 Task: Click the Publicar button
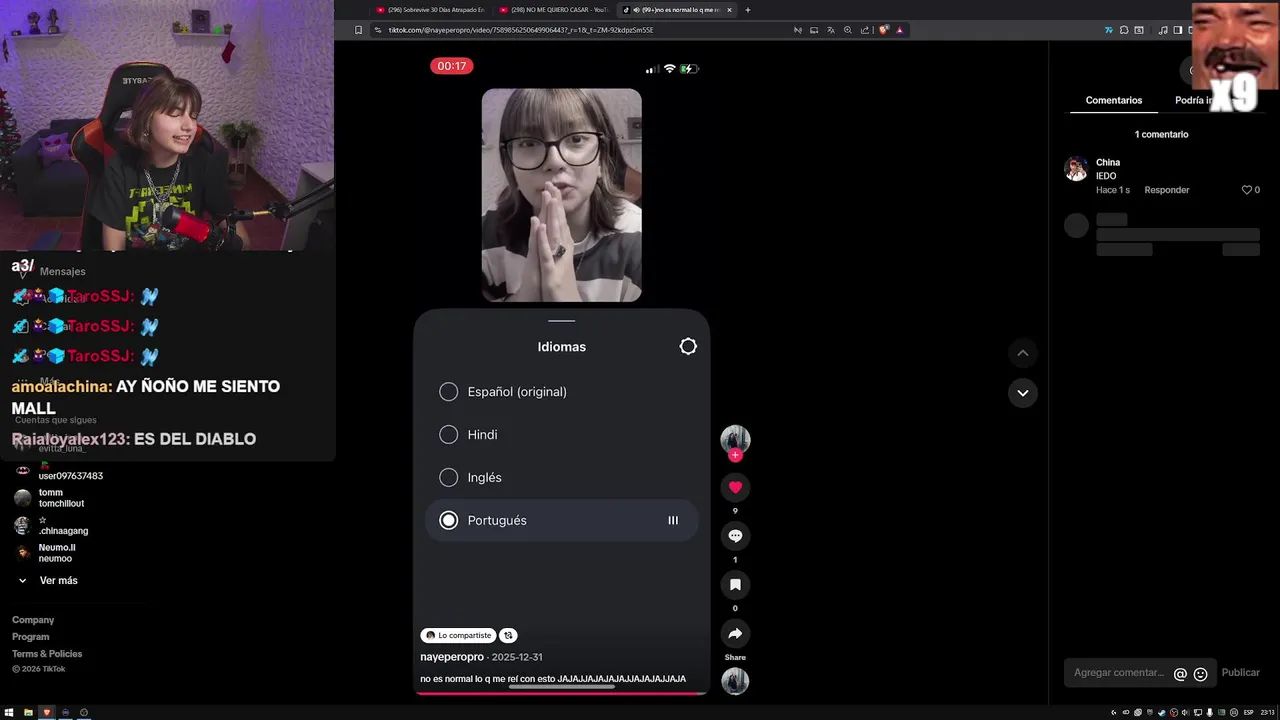(1241, 673)
